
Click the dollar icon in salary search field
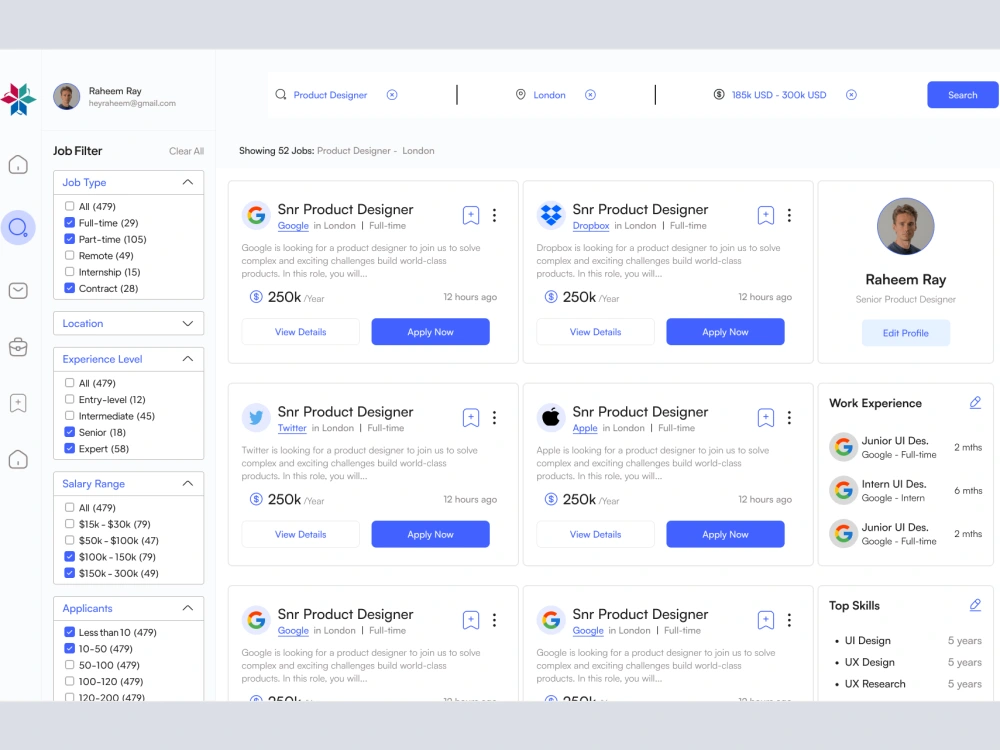719,94
